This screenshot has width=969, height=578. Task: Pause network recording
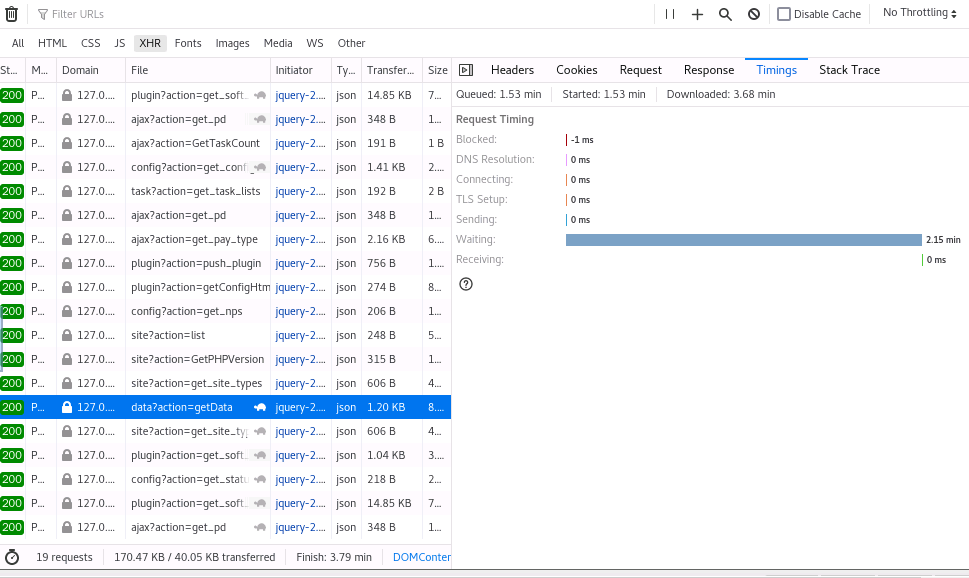click(670, 14)
